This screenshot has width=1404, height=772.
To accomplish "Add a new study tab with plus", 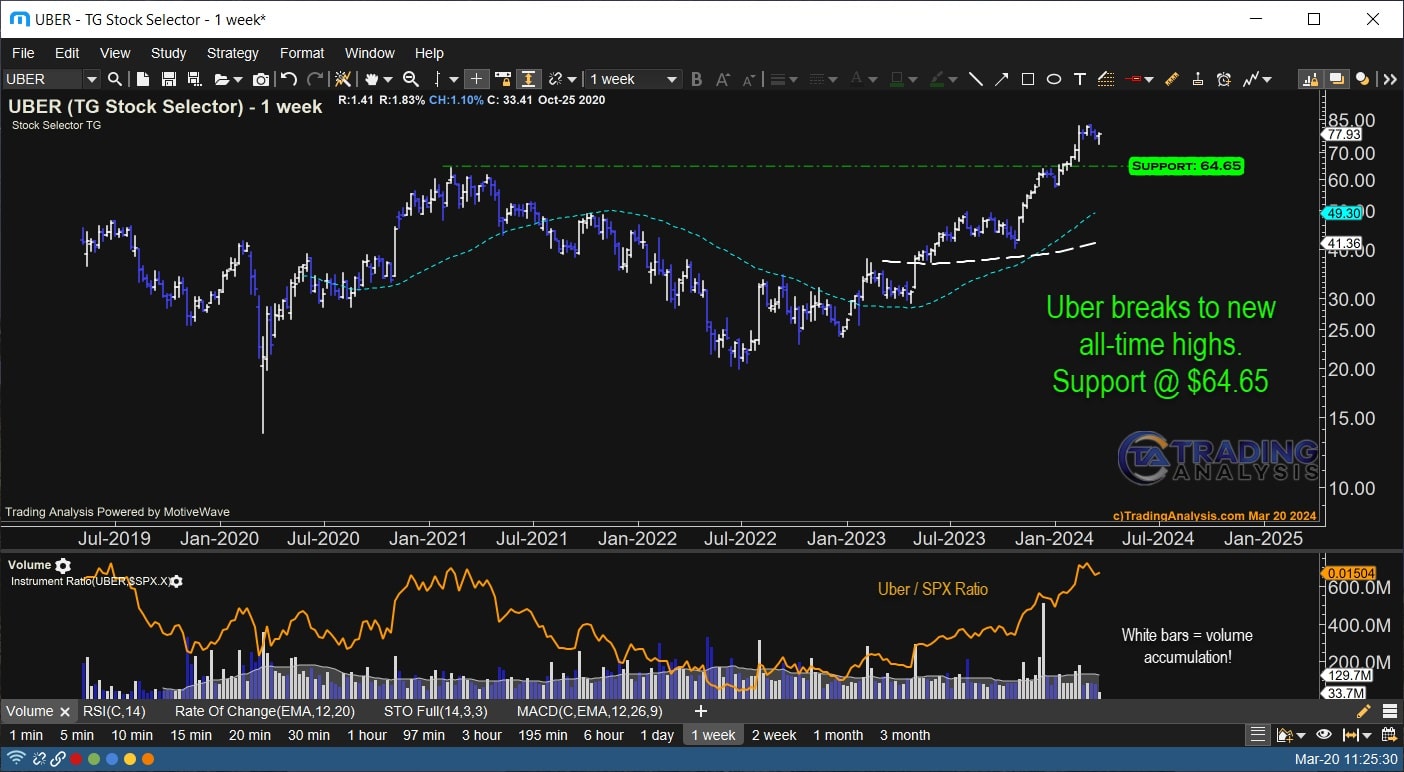I will pyautogui.click(x=701, y=711).
